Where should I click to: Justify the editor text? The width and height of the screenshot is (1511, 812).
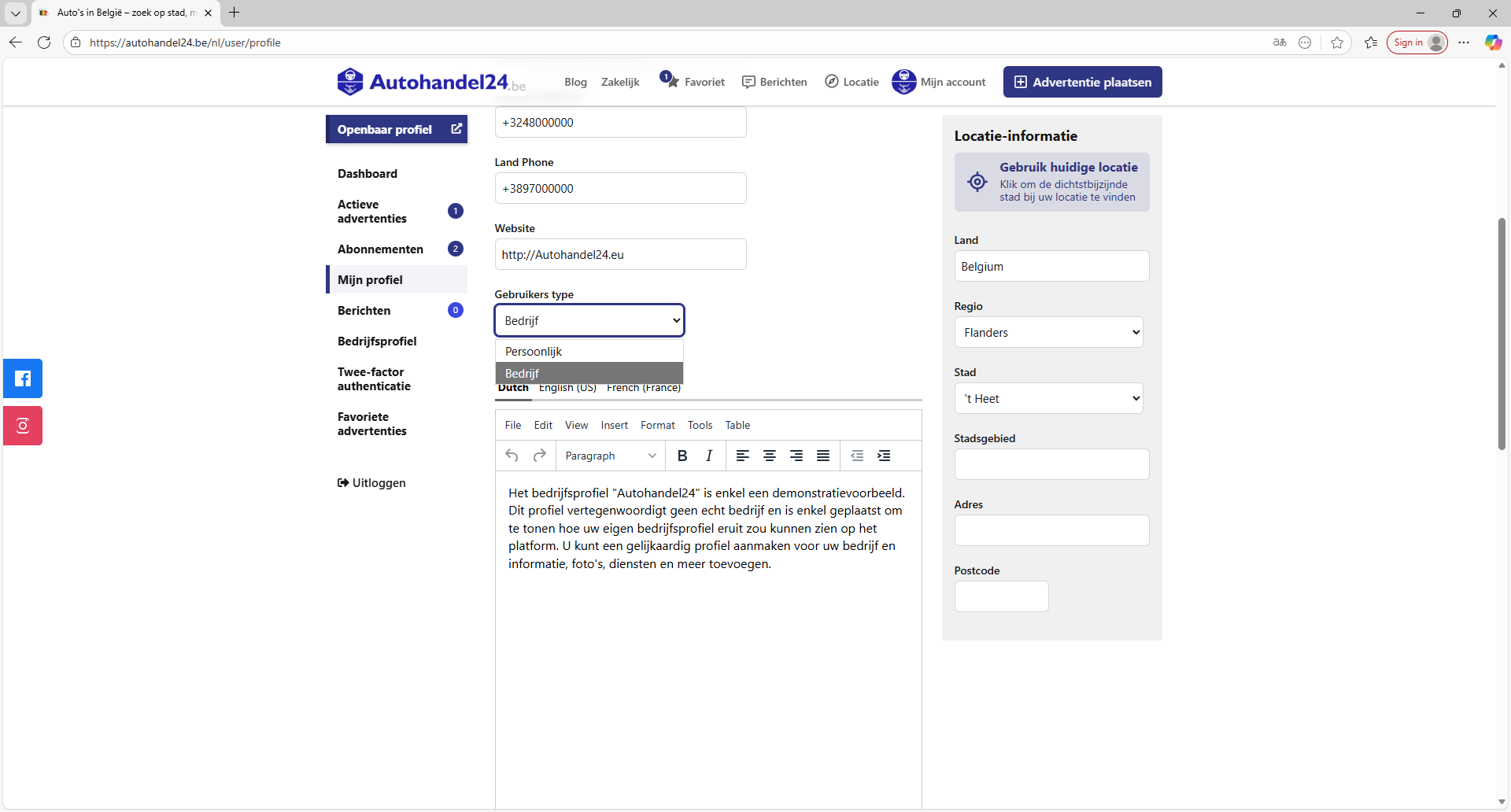[823, 456]
